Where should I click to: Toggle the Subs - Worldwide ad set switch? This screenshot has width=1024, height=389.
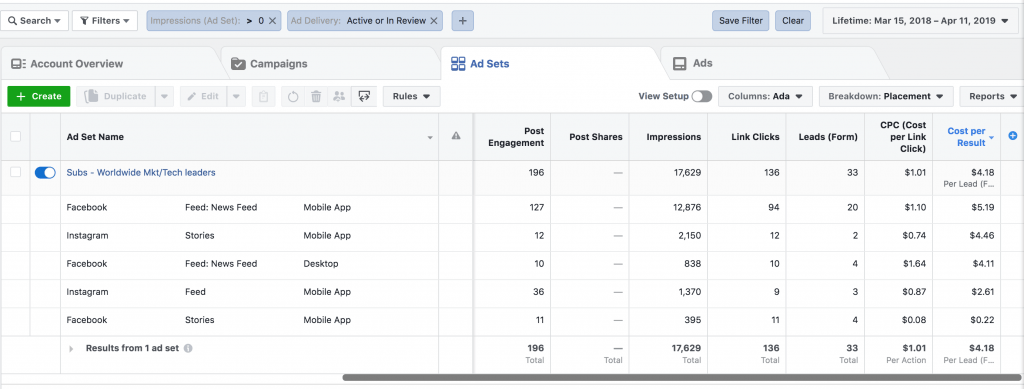click(45, 172)
